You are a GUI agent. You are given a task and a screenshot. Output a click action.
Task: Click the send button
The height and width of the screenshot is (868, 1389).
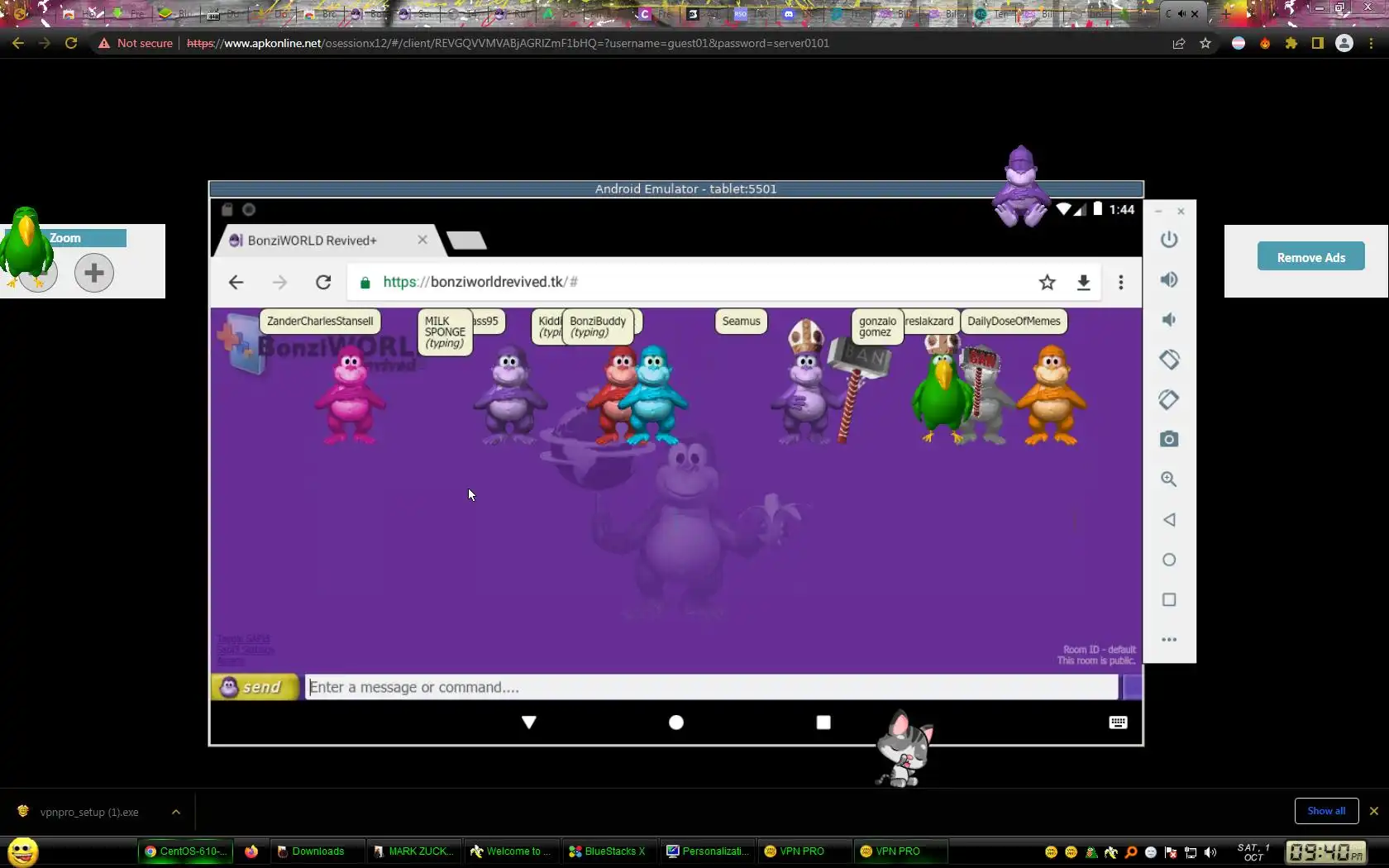[x=255, y=687]
